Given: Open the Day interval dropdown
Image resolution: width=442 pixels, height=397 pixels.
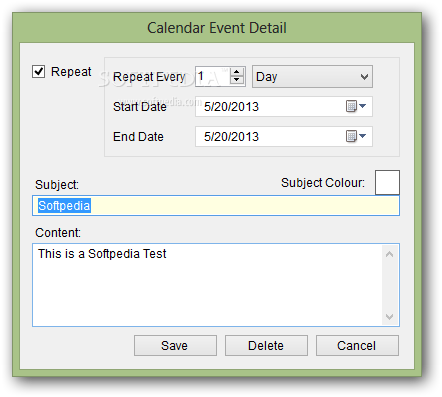Looking at the screenshot, I should (312, 77).
